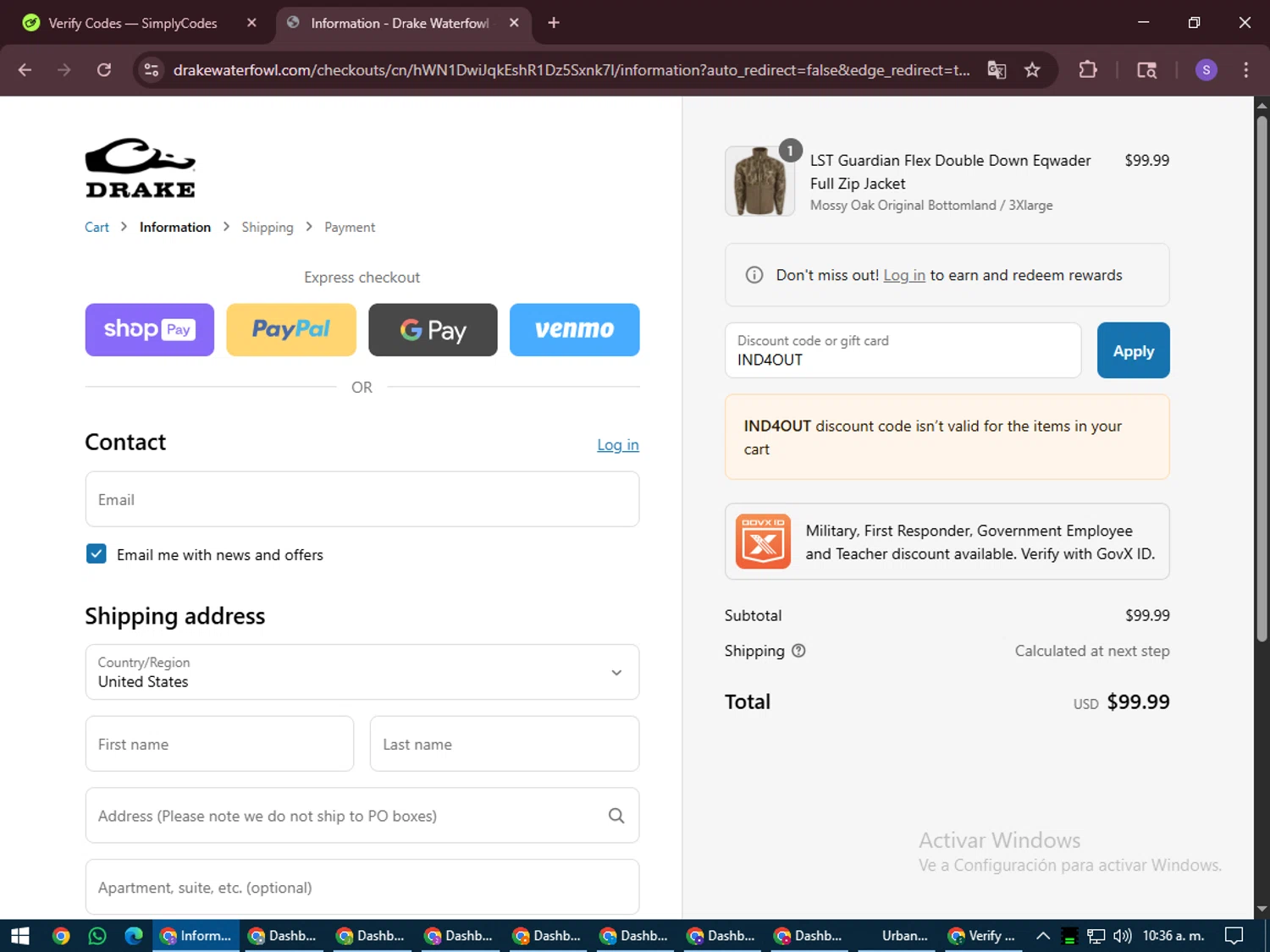
Task: Pay using the Venmo button
Action: [x=575, y=330]
